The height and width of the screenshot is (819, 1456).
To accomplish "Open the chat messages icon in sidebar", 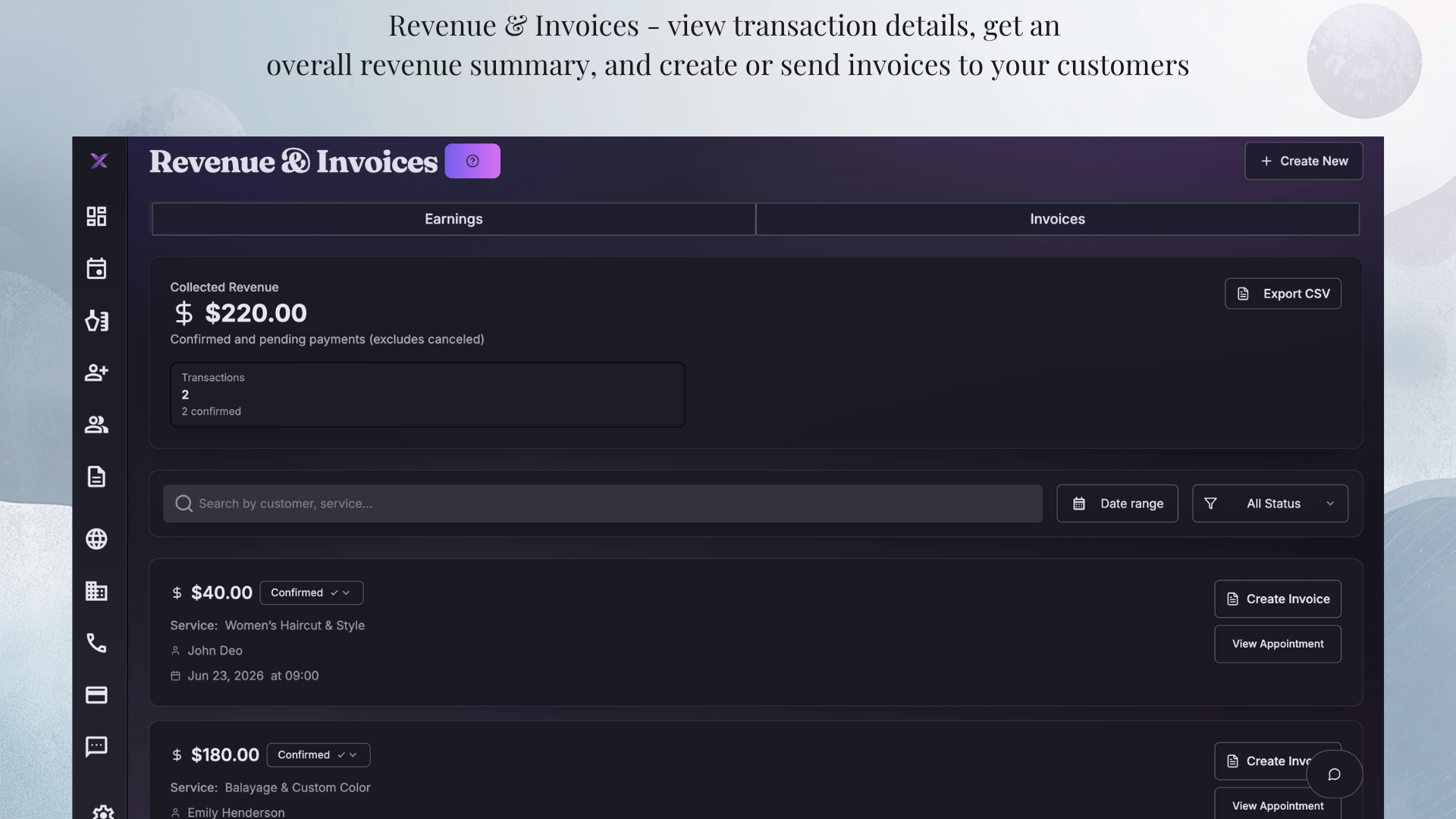I will click(96, 747).
